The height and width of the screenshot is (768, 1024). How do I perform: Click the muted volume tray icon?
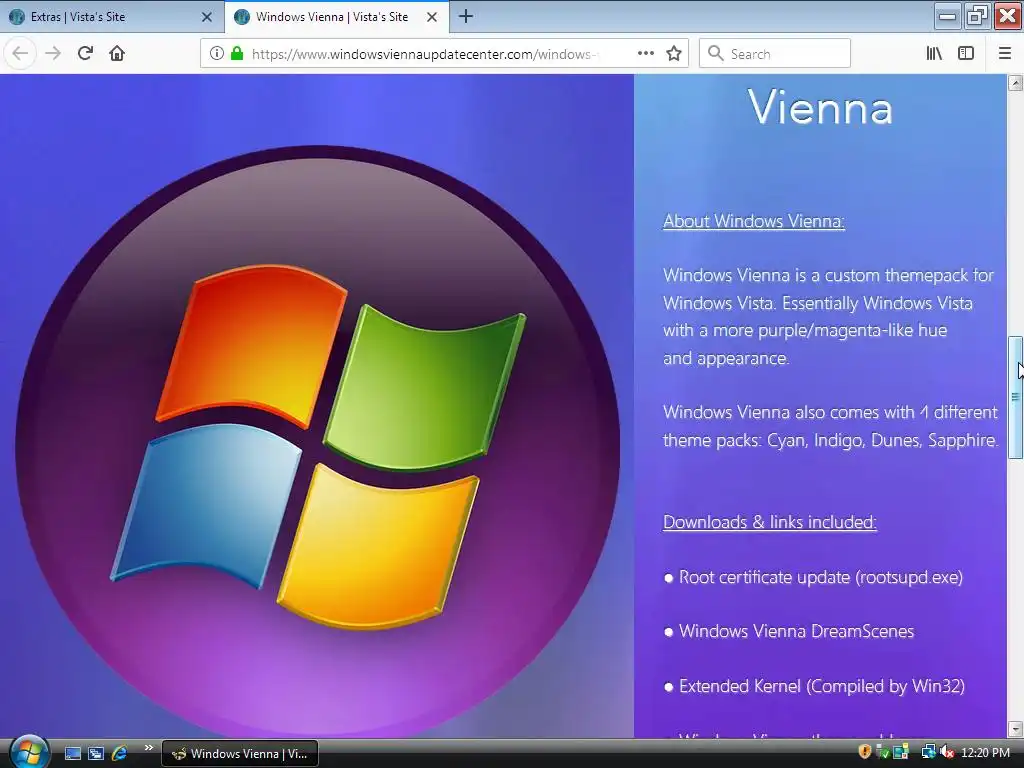[x=946, y=752]
